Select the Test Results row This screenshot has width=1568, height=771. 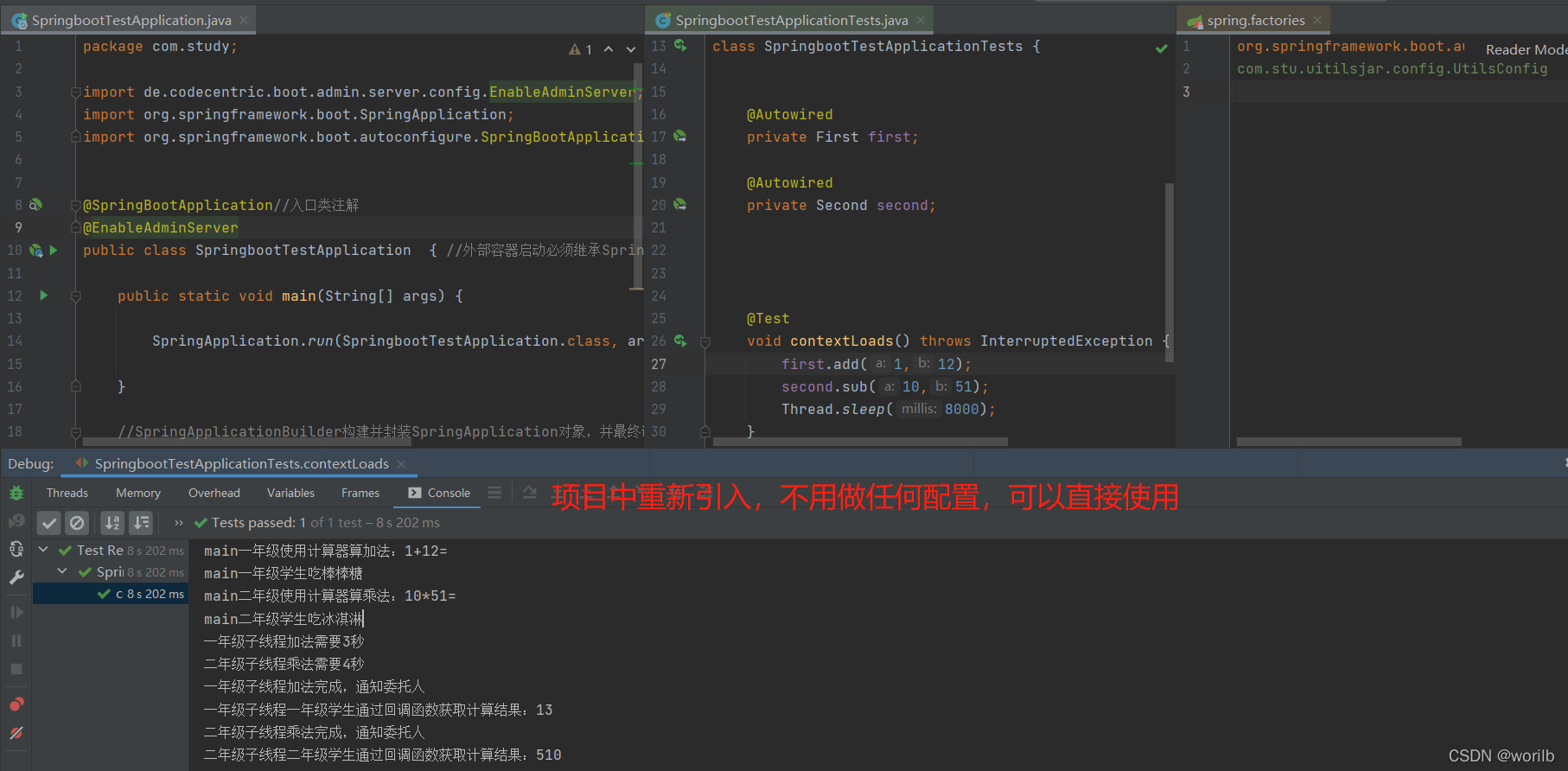111,550
